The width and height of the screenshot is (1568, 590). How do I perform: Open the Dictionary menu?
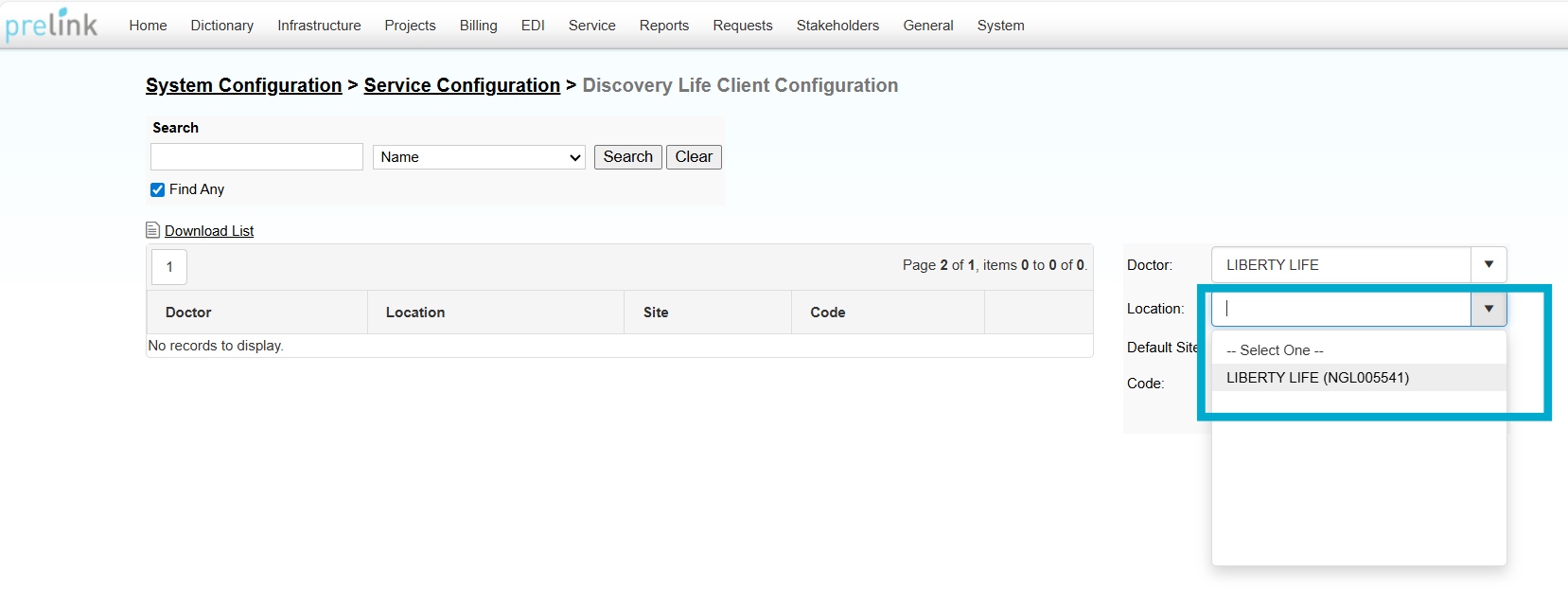pyautogui.click(x=222, y=26)
